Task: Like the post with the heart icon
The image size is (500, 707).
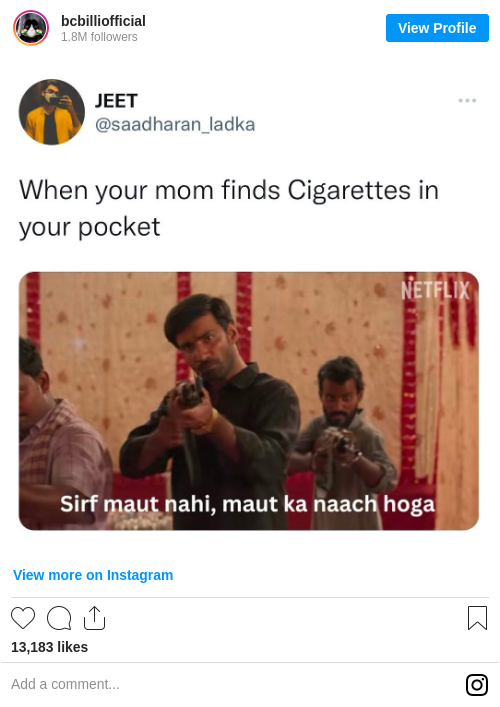Action: click(23, 618)
